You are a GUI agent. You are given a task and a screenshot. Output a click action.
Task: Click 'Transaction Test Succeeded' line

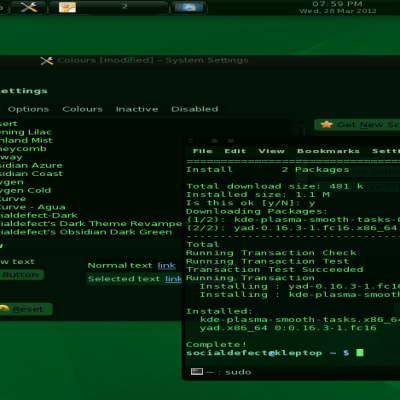point(275,269)
